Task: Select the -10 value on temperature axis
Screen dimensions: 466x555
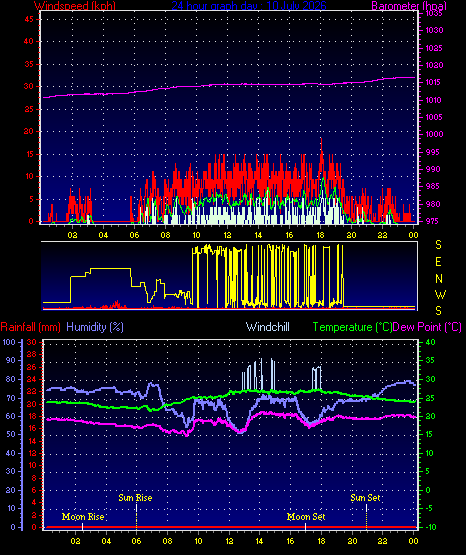Action: 430,527
